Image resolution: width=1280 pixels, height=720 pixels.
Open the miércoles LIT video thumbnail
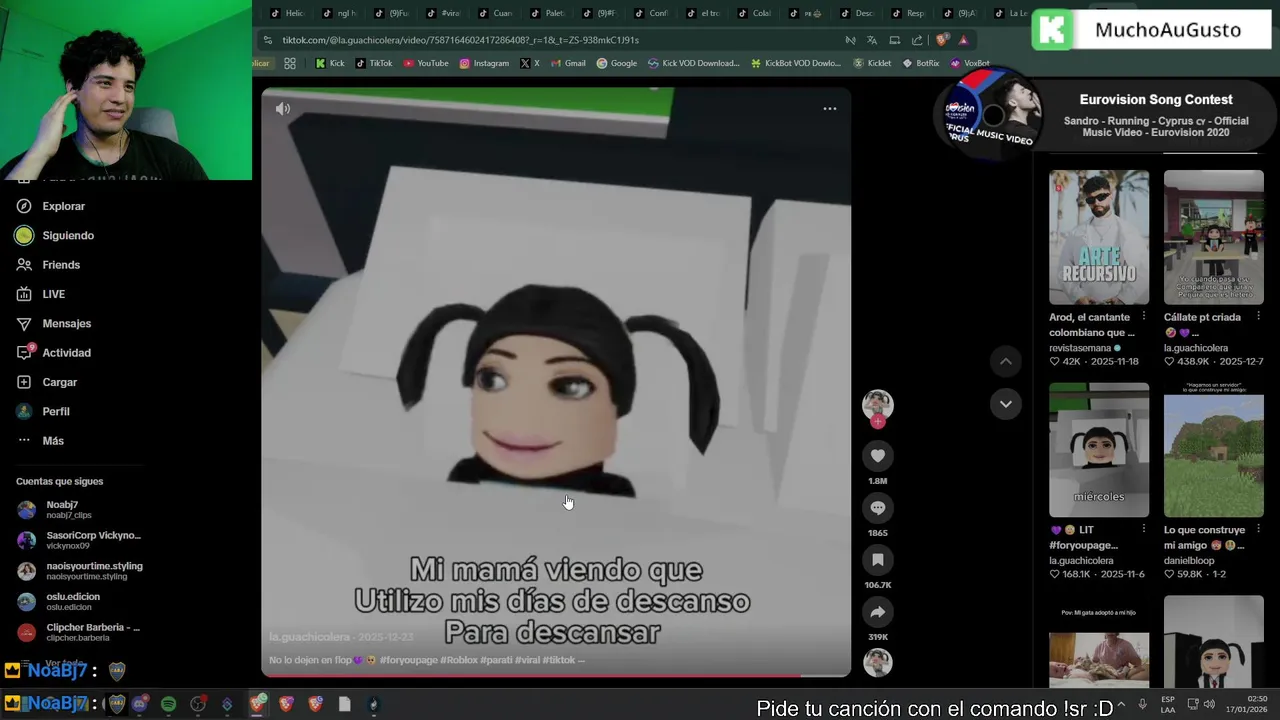1099,450
